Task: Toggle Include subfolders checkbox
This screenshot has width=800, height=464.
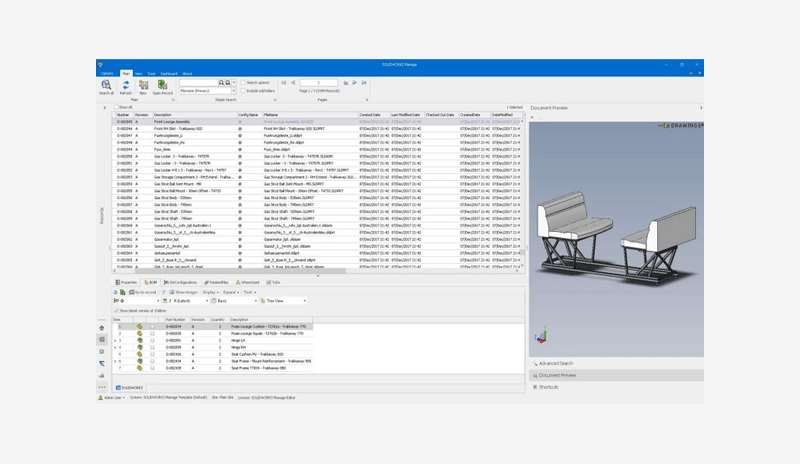Action: point(244,91)
